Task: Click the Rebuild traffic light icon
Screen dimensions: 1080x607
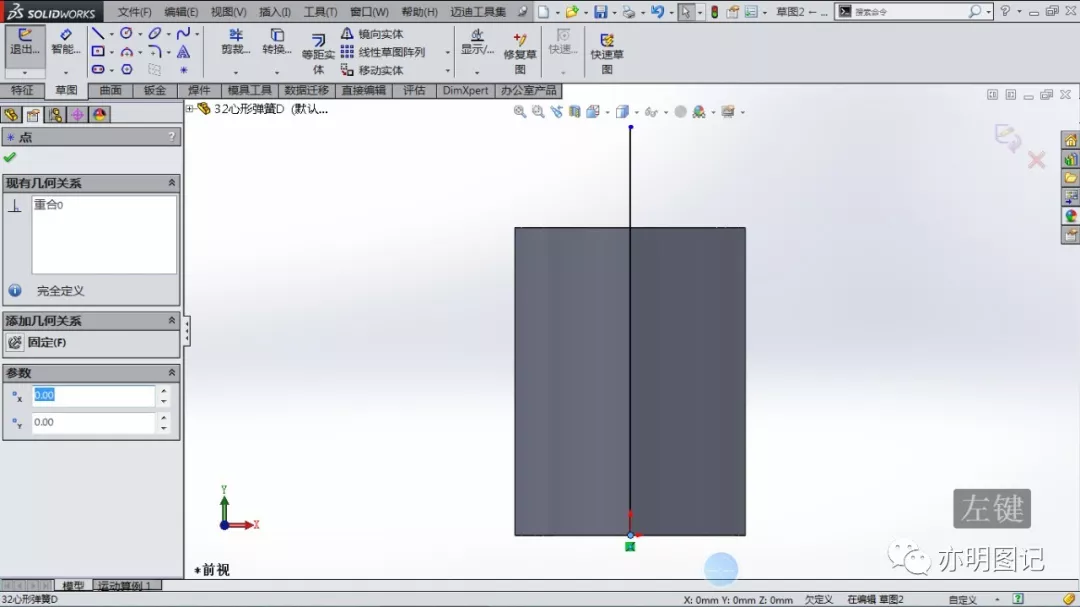Action: (x=714, y=12)
